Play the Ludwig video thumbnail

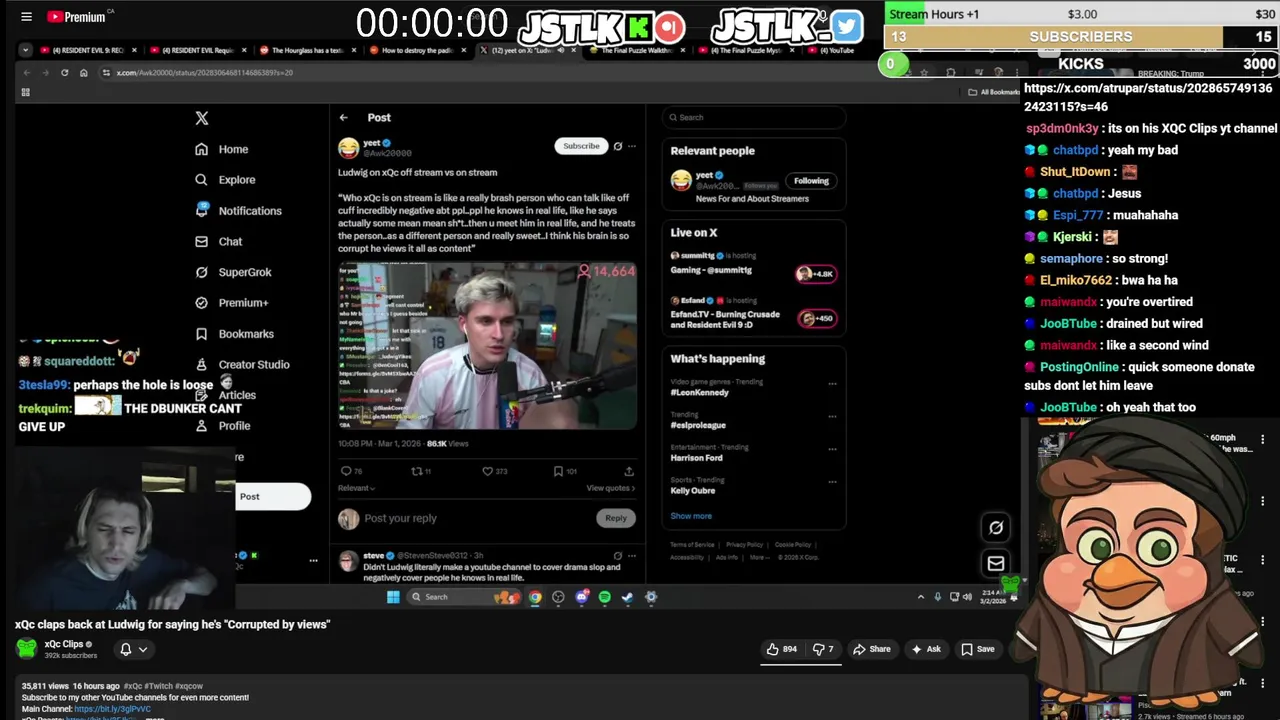point(487,345)
